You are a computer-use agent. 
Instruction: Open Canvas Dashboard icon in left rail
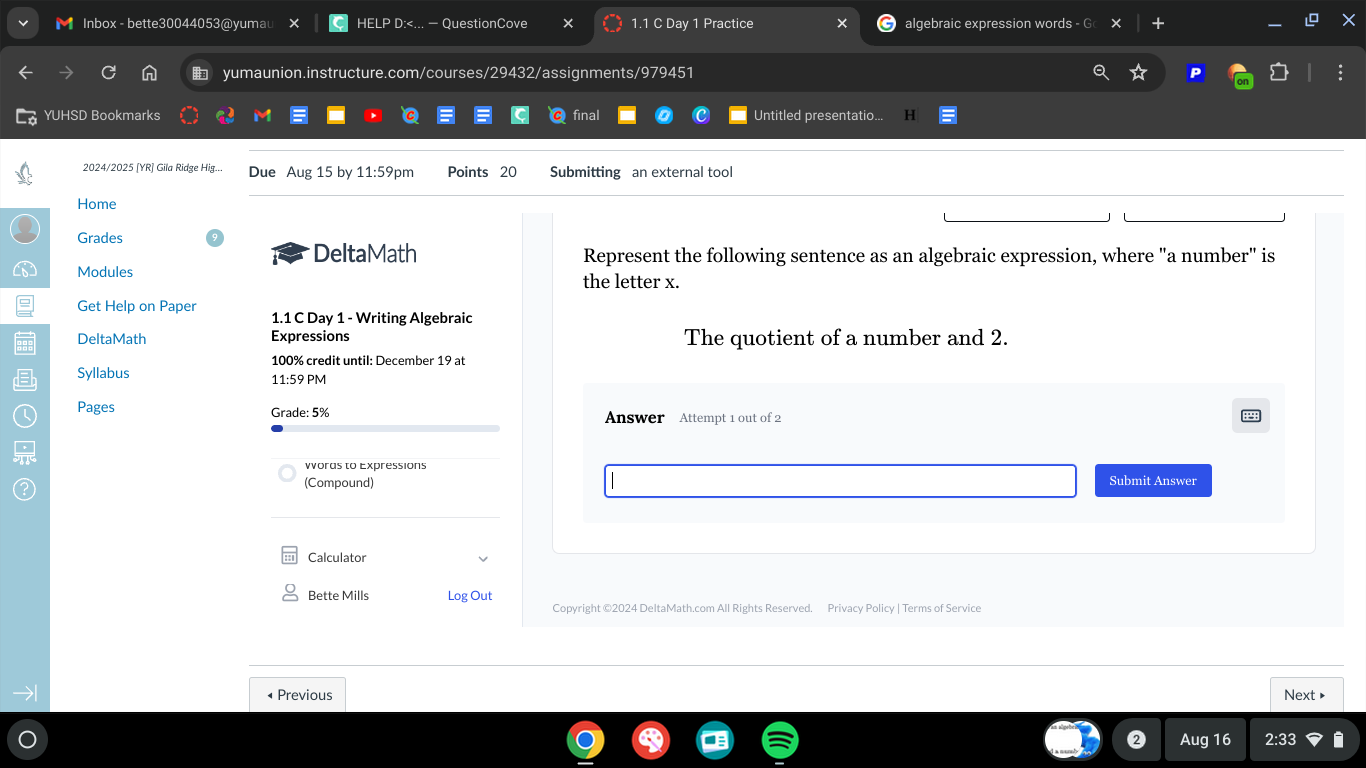coord(25,268)
